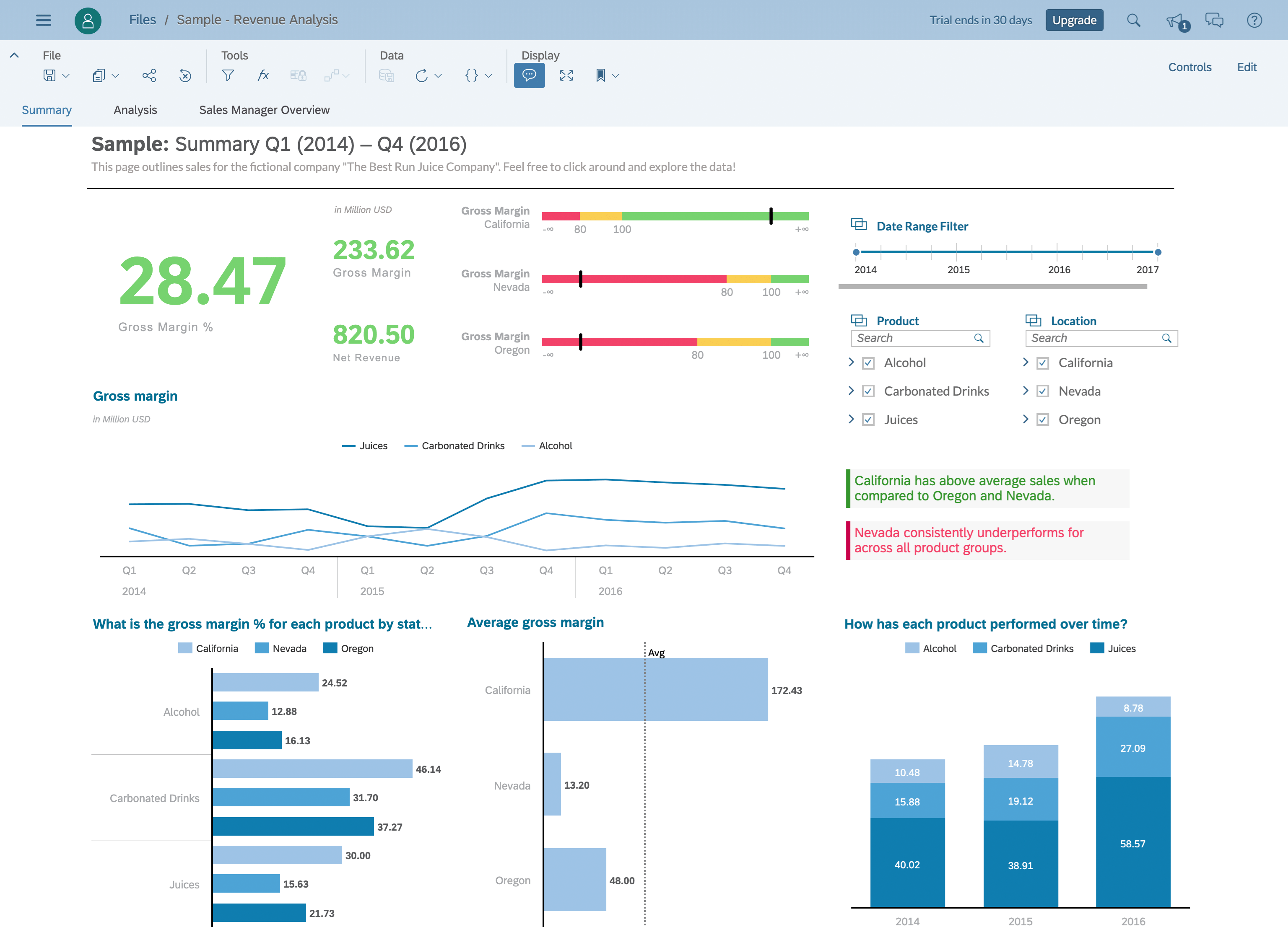Click the Upgrade button
The width and height of the screenshot is (1288, 927).
(1074, 21)
